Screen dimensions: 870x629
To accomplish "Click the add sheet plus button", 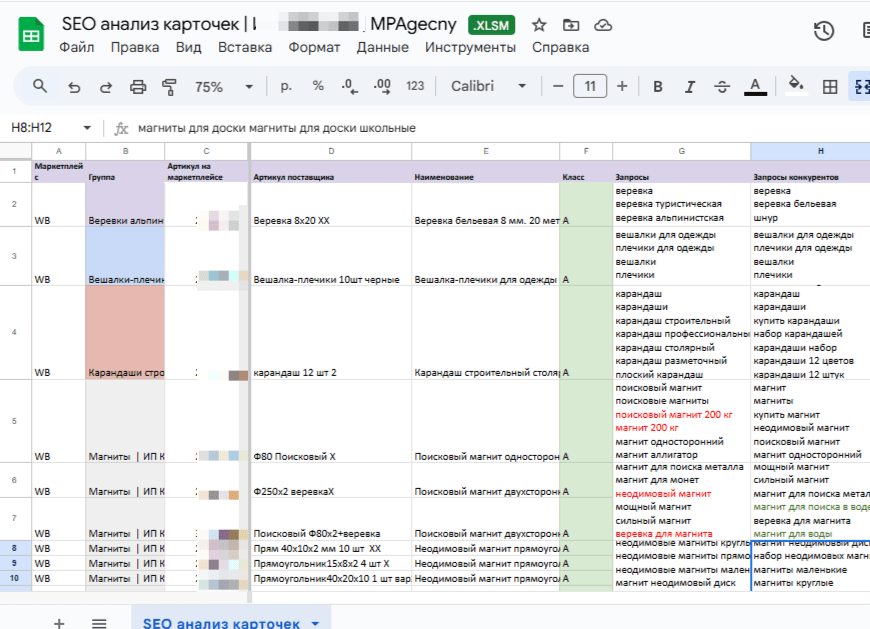I will click(x=59, y=622).
